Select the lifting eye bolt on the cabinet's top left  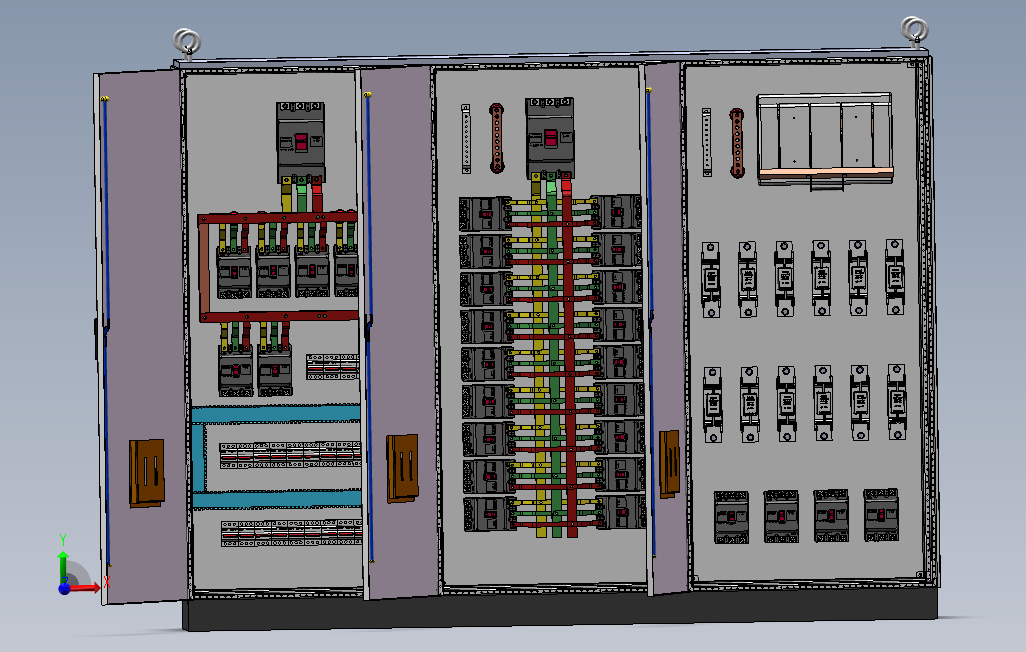click(x=187, y=44)
